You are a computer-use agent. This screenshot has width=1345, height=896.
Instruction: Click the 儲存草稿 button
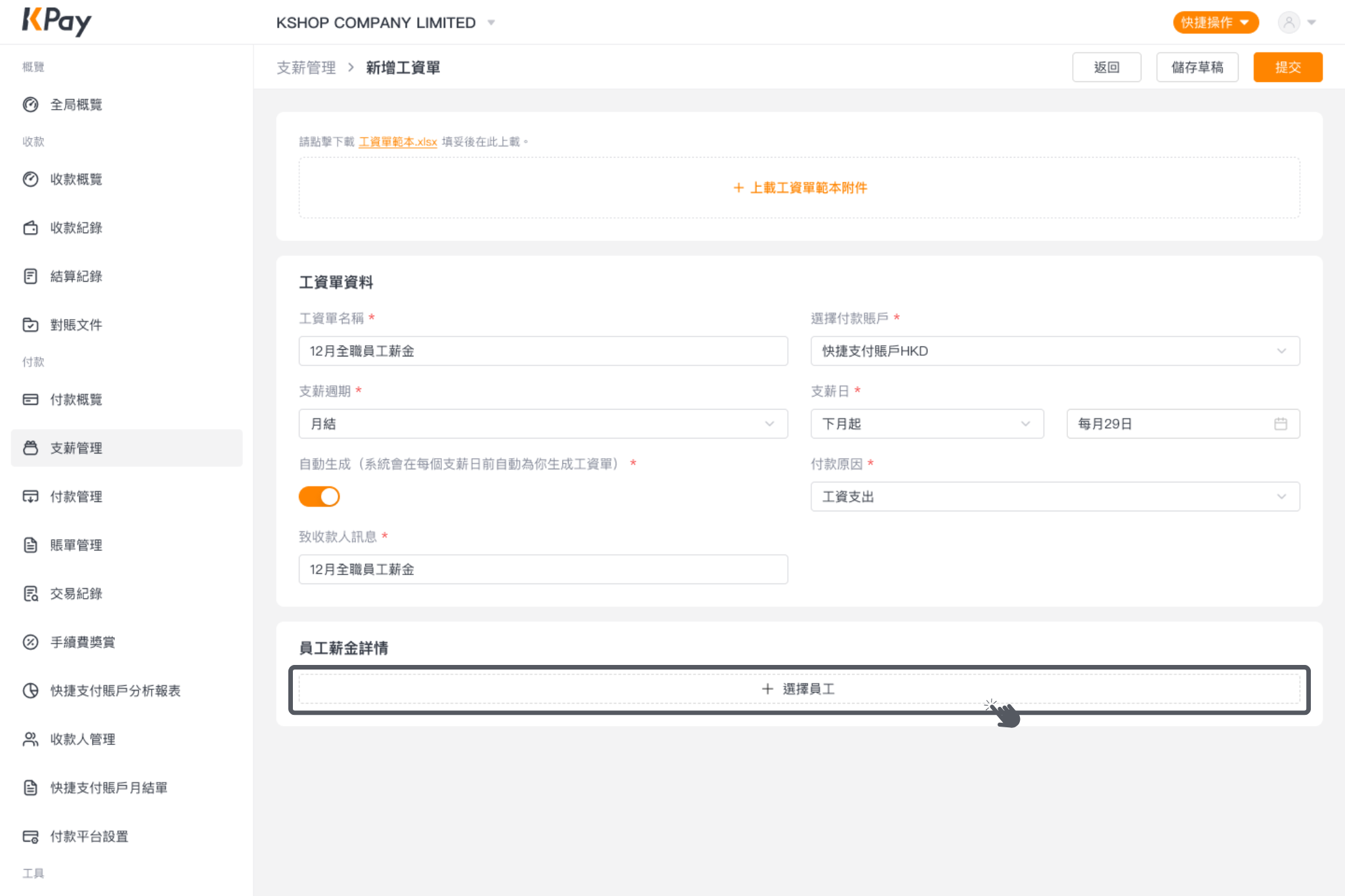[x=1197, y=67]
